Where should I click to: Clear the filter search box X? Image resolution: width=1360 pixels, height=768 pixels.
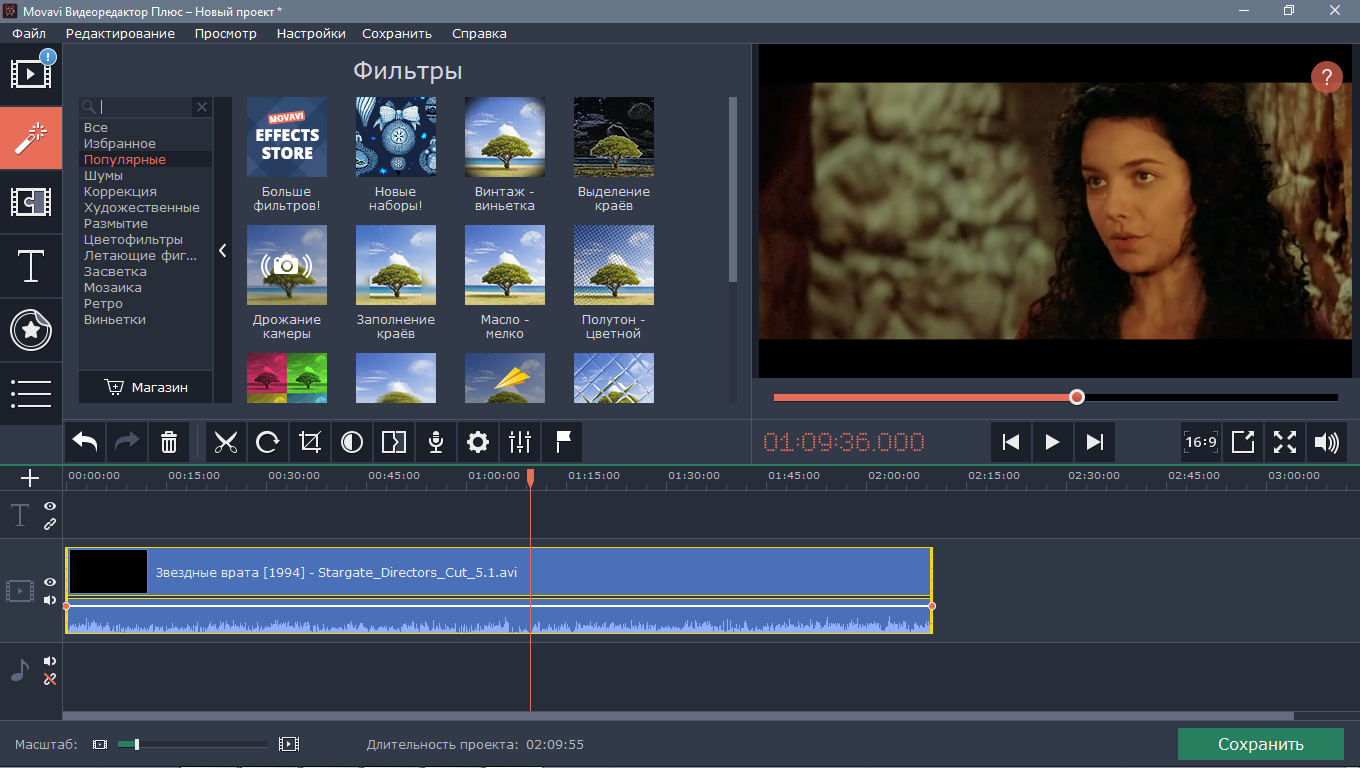coord(202,107)
